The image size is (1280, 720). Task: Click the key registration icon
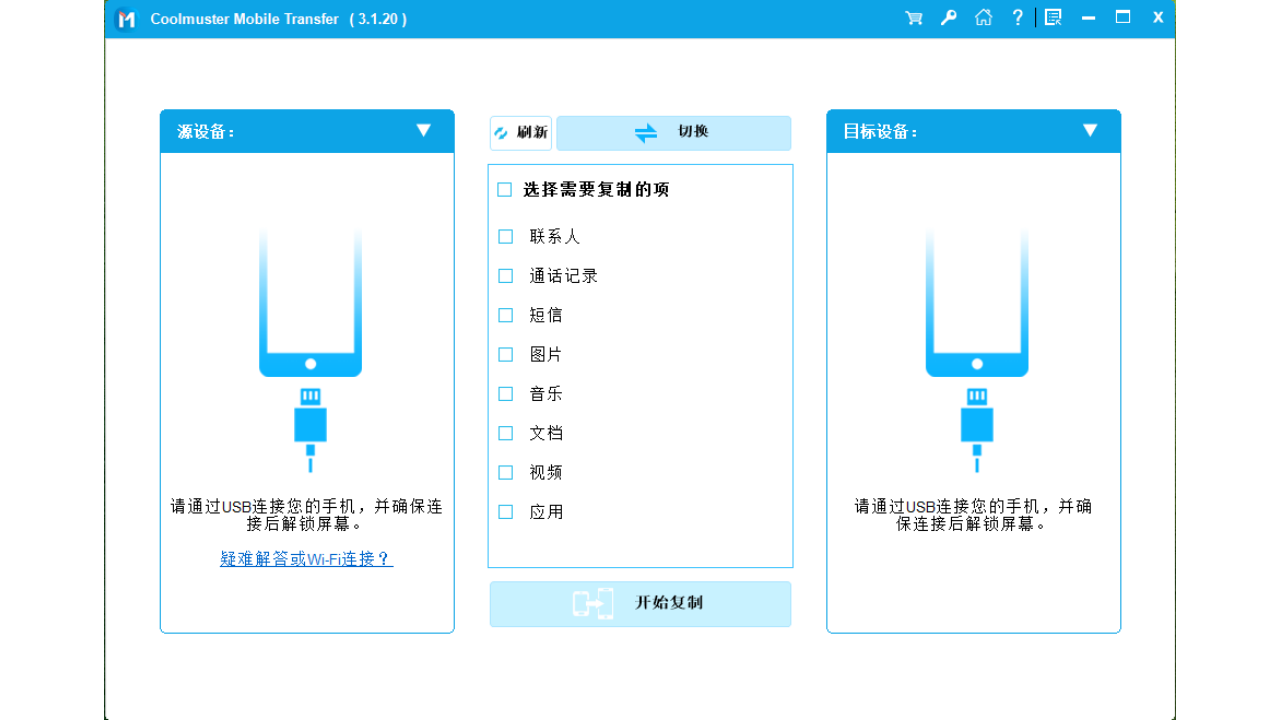tap(948, 17)
